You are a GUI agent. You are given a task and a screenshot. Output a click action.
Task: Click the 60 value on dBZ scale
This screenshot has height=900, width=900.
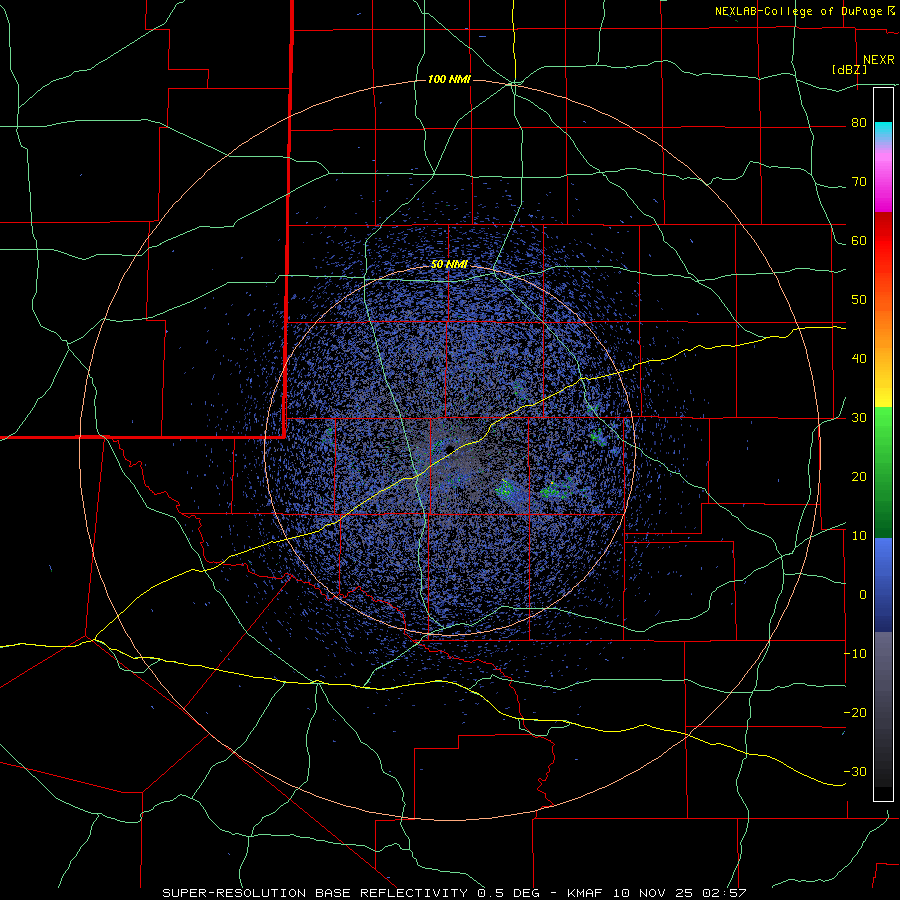(x=859, y=240)
